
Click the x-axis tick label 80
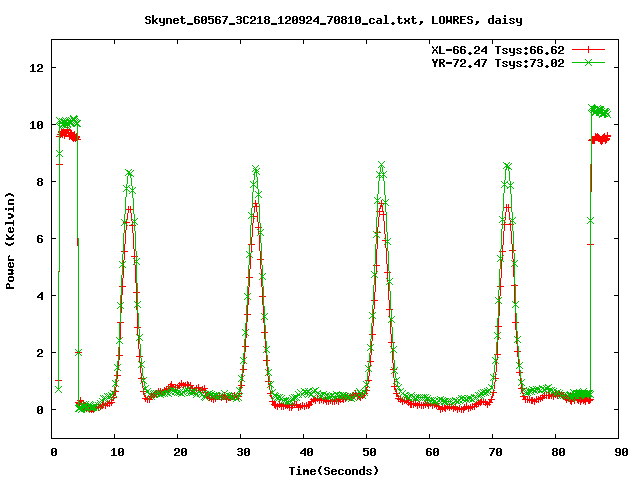point(558,452)
